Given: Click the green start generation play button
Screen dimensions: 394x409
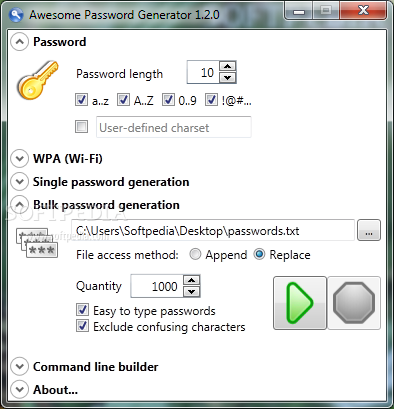Looking at the screenshot, I should 300,303.
